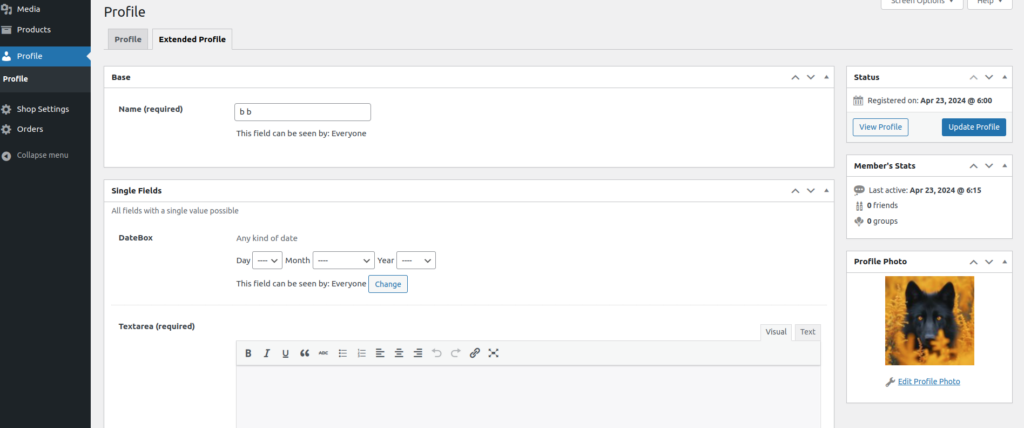
Task: Toggle bold formatting in the Textarea editor
Action: point(247,353)
